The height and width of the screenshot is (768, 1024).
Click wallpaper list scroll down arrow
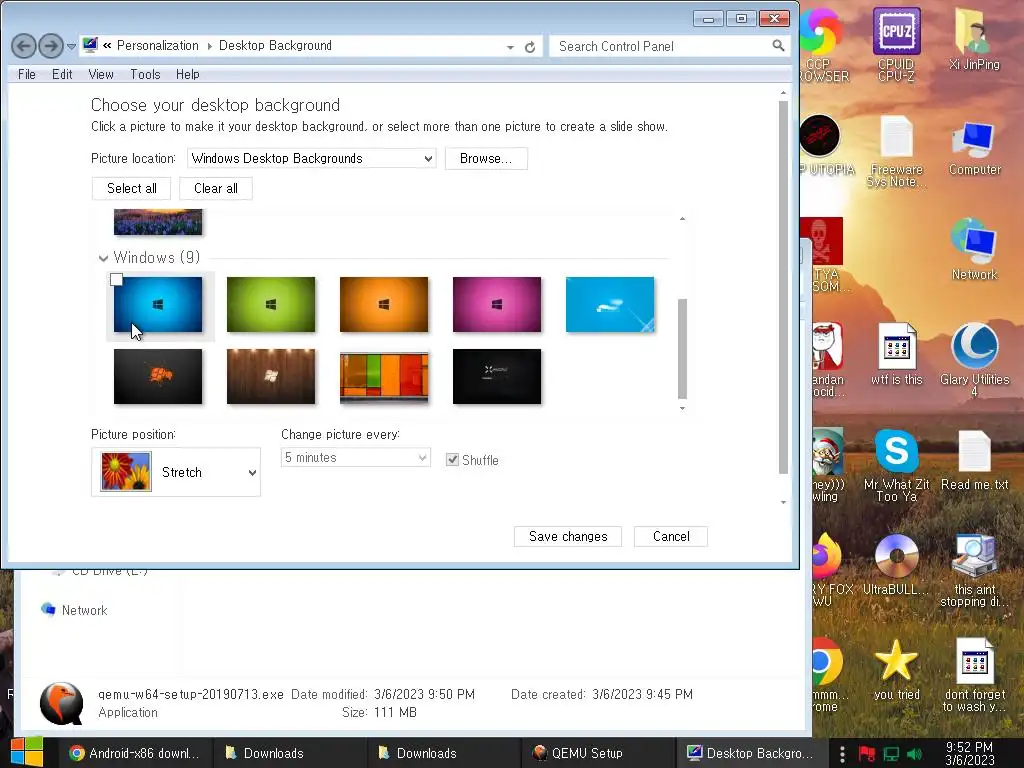(682, 409)
